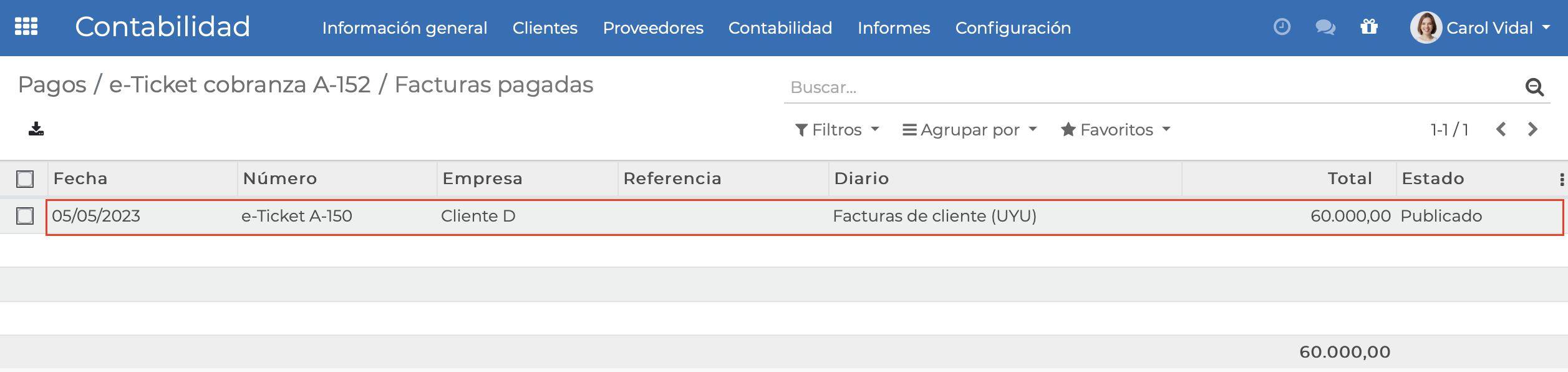Viewport: 1568px width, 372px height.
Task: Check the select-all checkbox in the header
Action: (24, 179)
